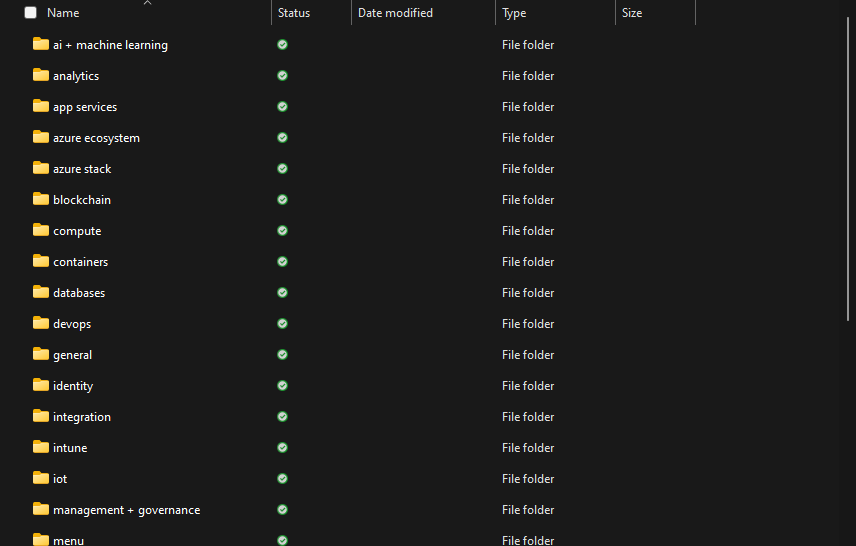Click the sync status icon for azure stack
This screenshot has height=546, width=856.
(282, 168)
